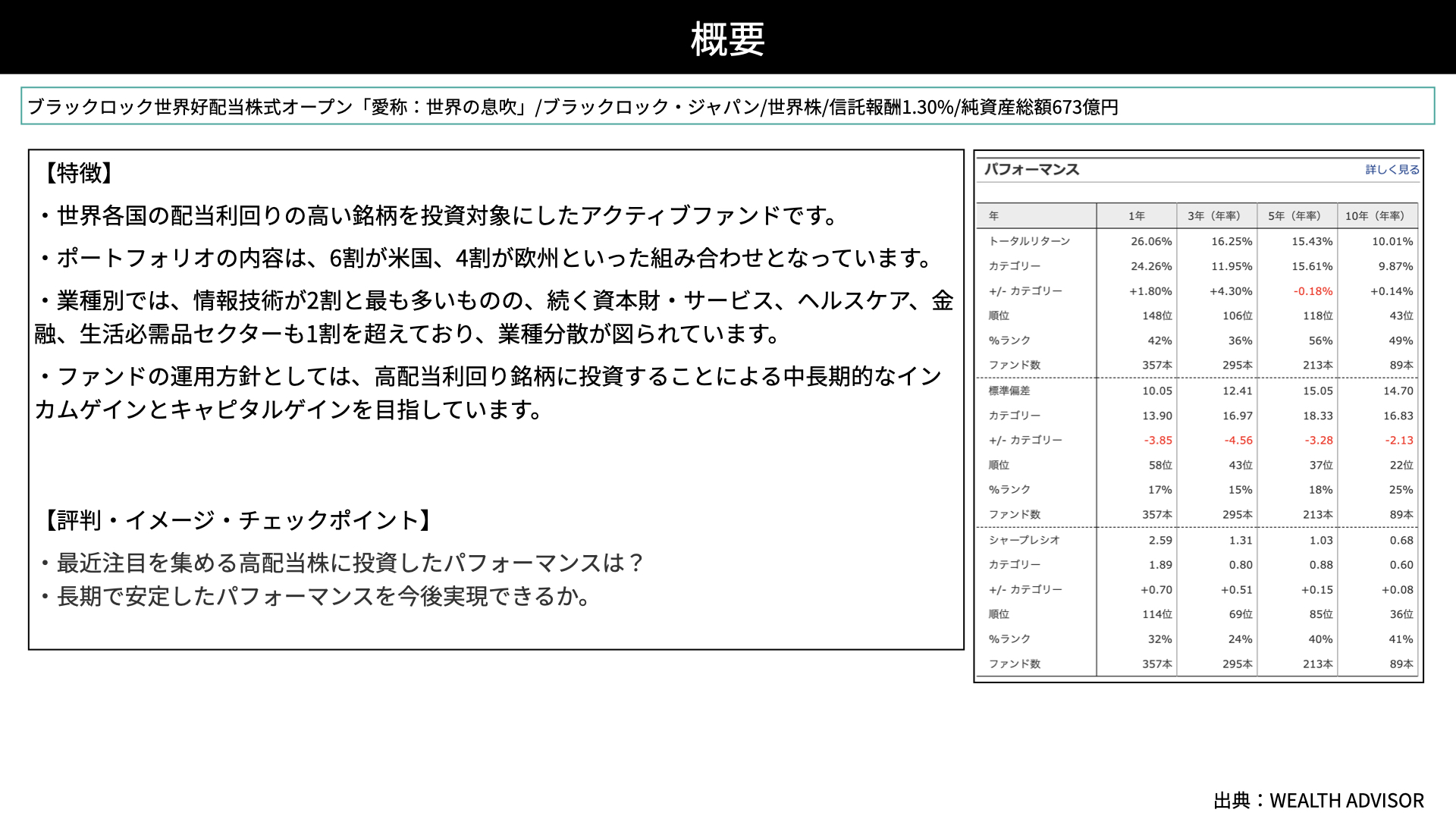Click the bullet about 世界各国の配当利回り
1456x819 pixels.
point(438,216)
